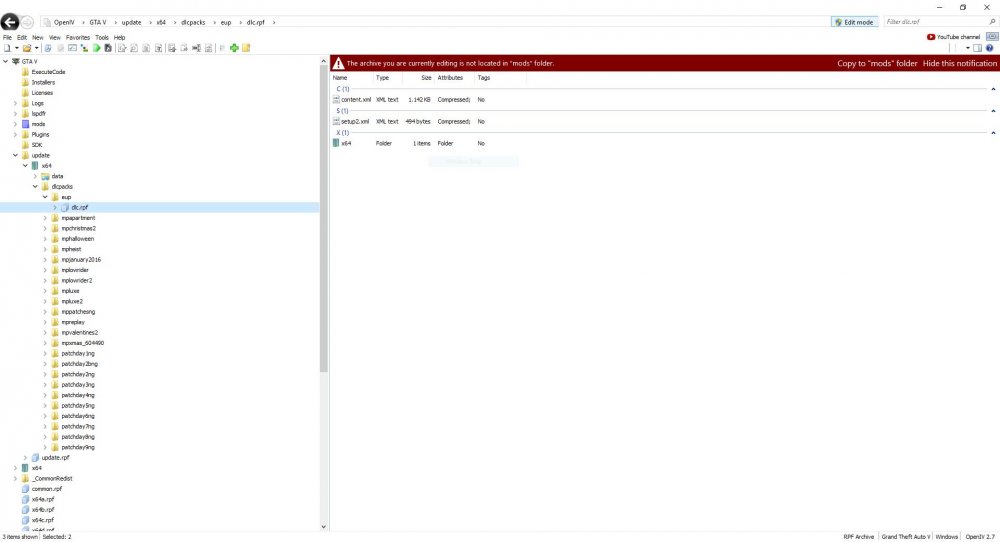1000x542 pixels.
Task: Sort by the Size column header
Action: (418, 78)
